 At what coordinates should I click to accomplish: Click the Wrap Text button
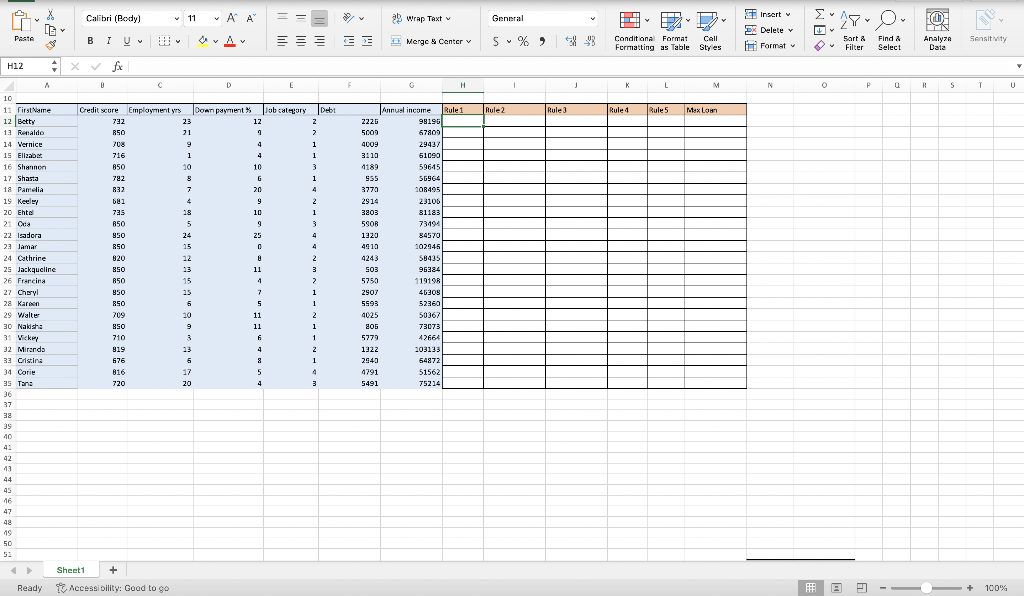(421, 18)
